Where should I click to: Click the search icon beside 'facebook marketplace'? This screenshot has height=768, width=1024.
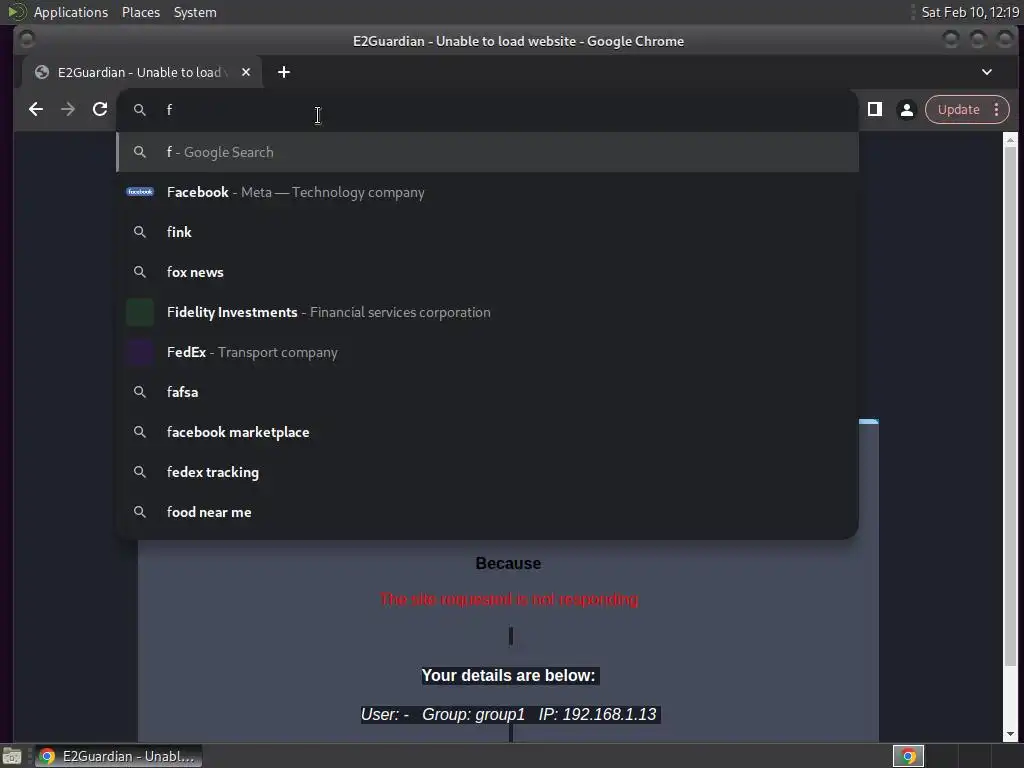pyautogui.click(x=140, y=432)
